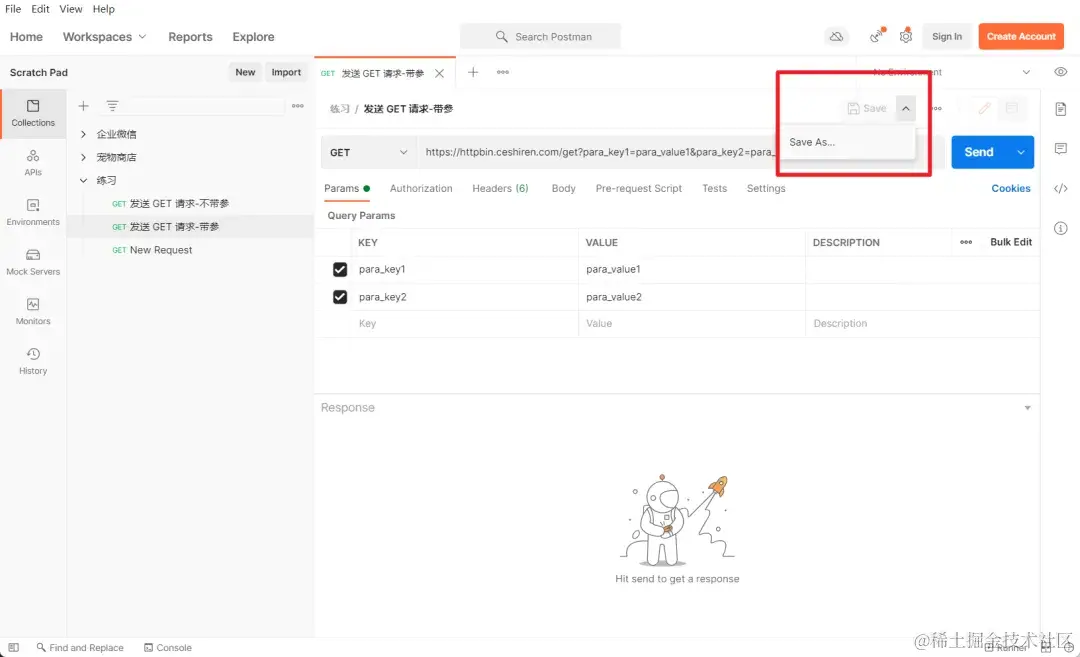The height and width of the screenshot is (657, 1080).
Task: Expand the 宠物商店 collection
Action: [83, 158]
